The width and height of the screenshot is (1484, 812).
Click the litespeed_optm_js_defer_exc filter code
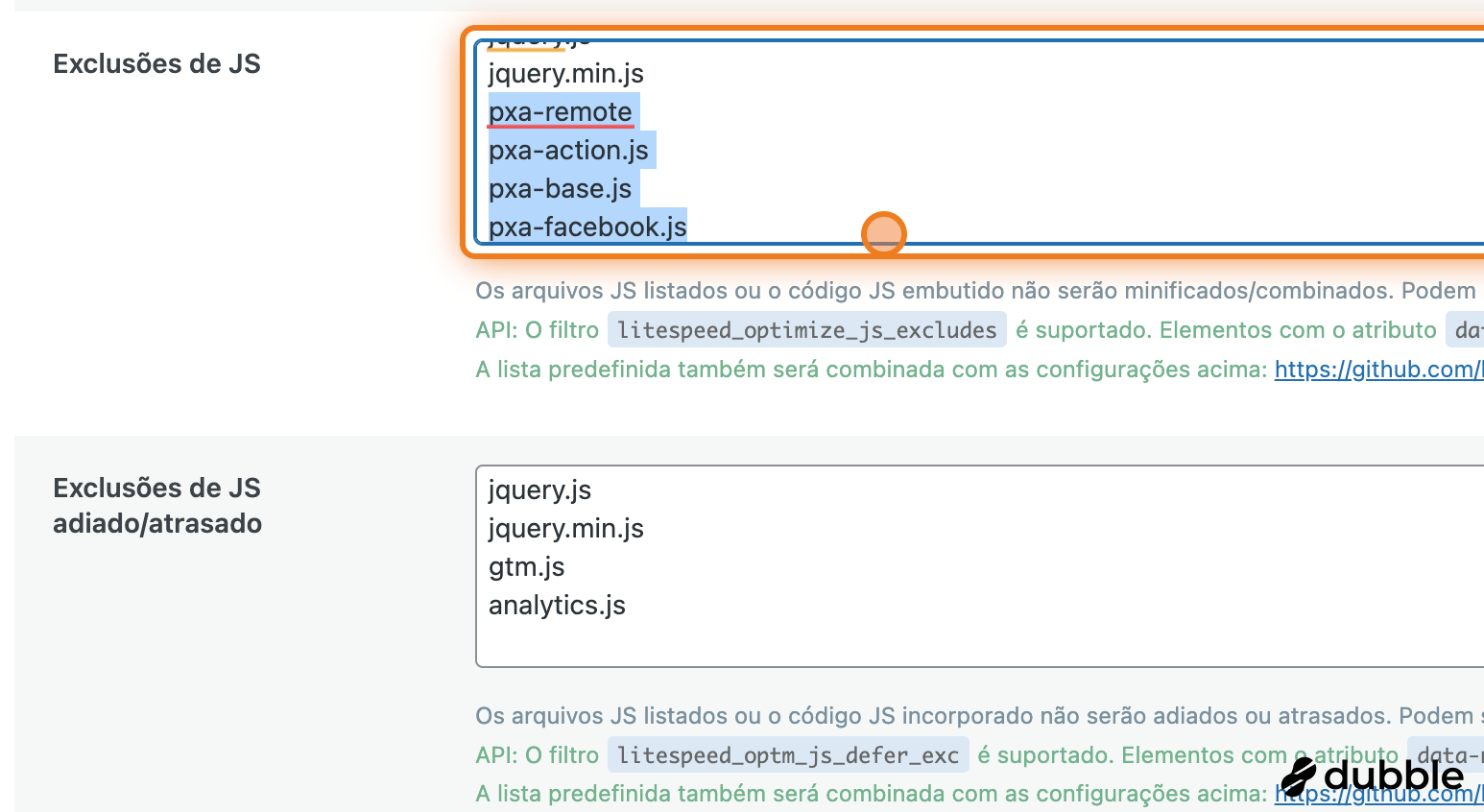(788, 755)
